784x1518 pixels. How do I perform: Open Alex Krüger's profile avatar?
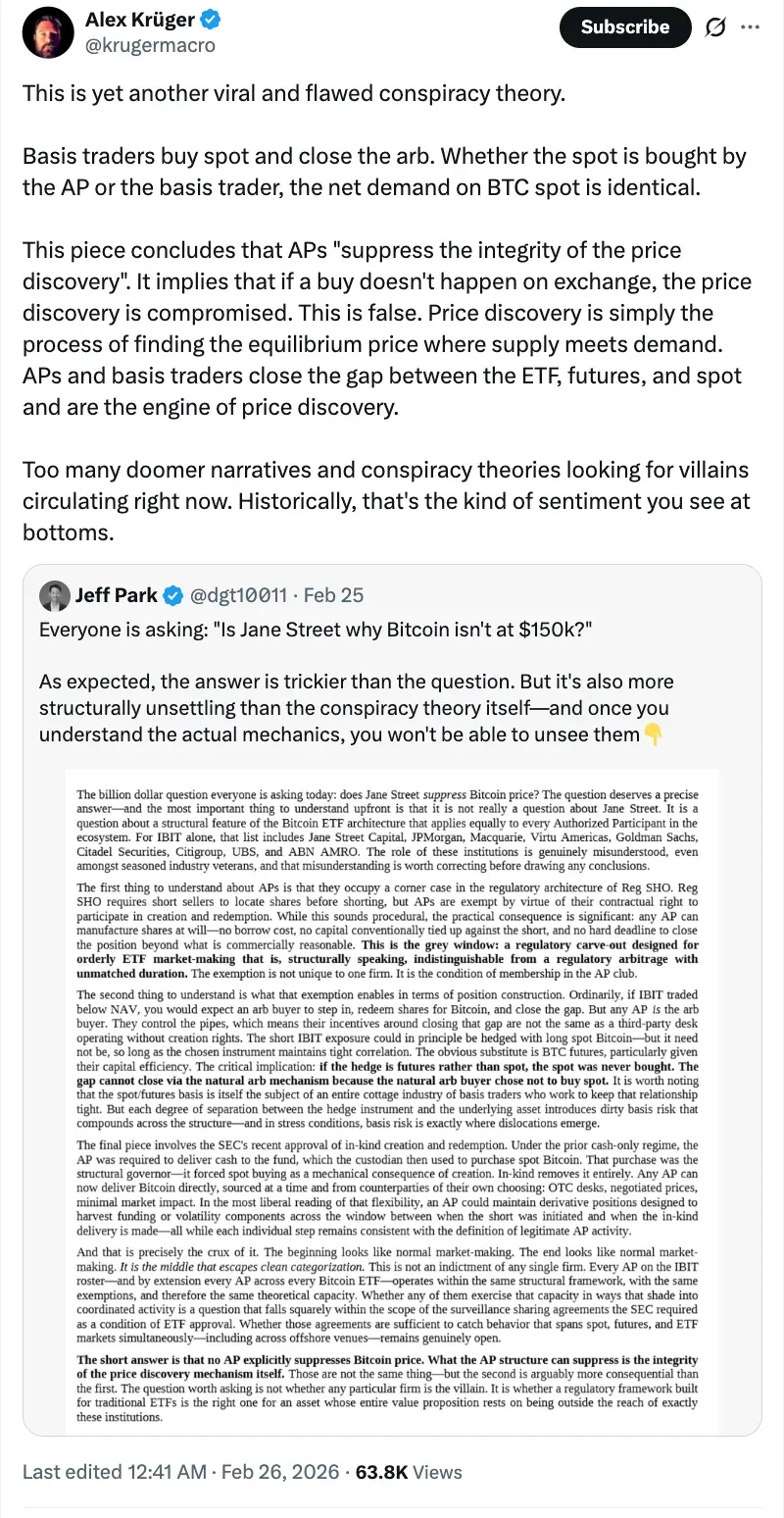coord(47,32)
